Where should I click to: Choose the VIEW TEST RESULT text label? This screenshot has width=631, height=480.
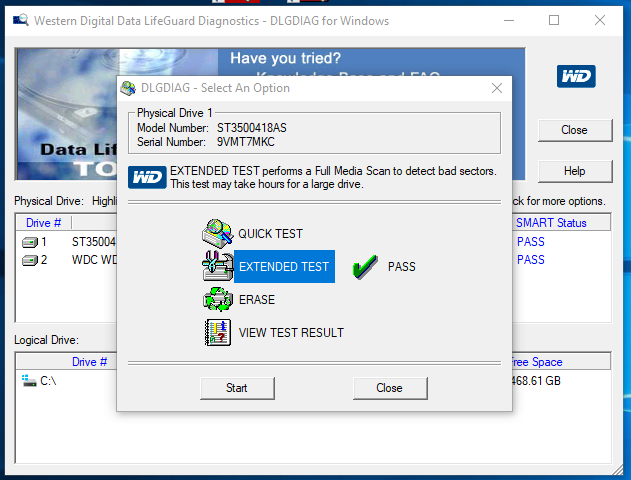pos(291,333)
